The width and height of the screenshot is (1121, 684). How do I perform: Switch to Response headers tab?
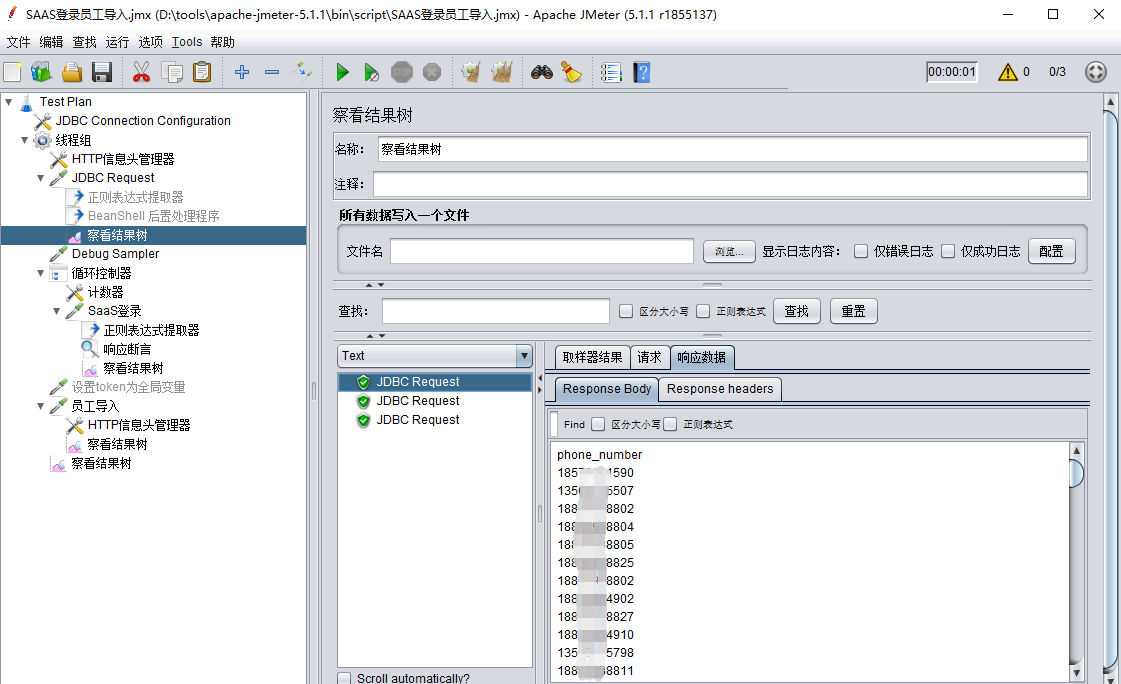(720, 389)
